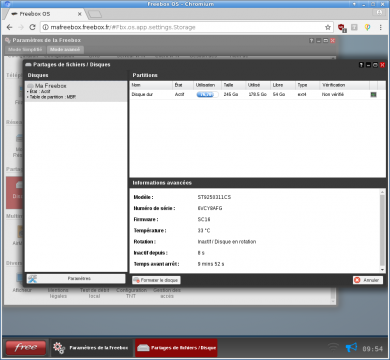Click the browser back arrow
390x360 pixels.
point(10,27)
